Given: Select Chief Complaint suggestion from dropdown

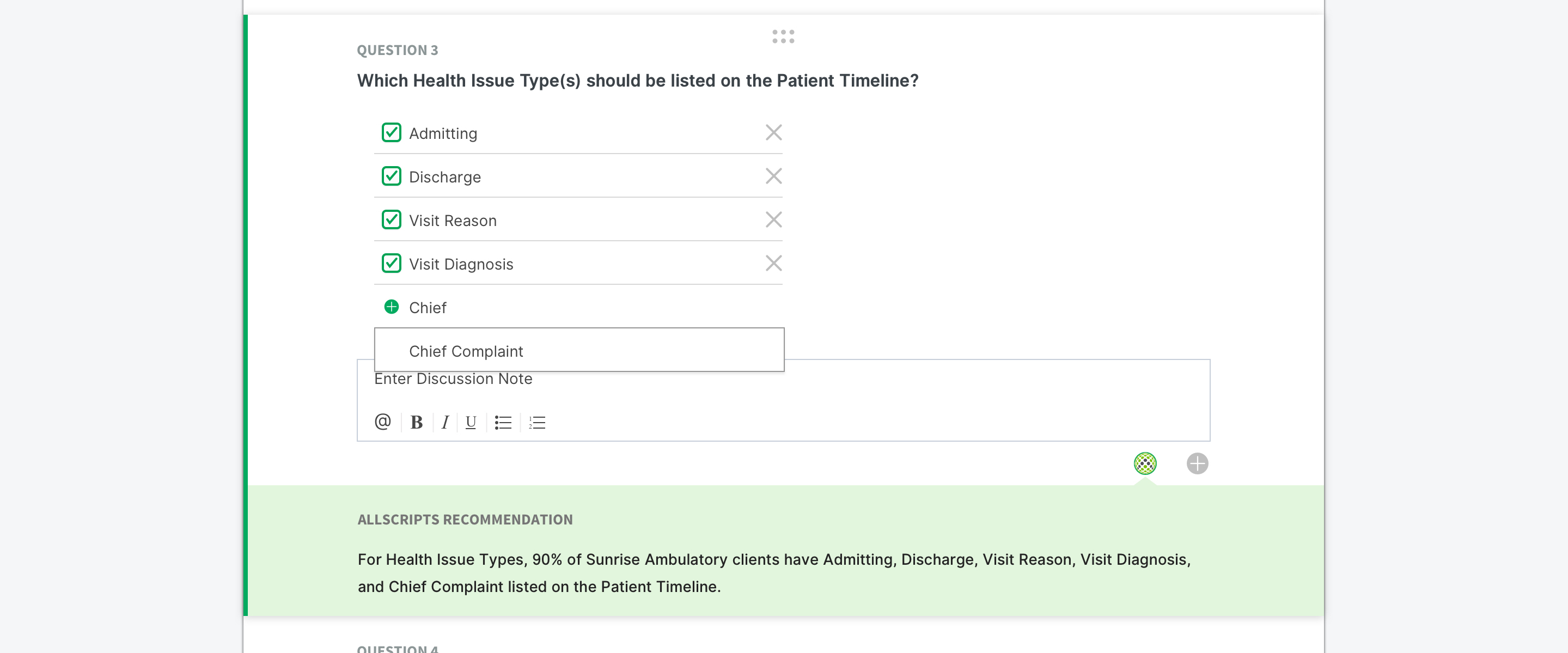Looking at the screenshot, I should pos(466,351).
